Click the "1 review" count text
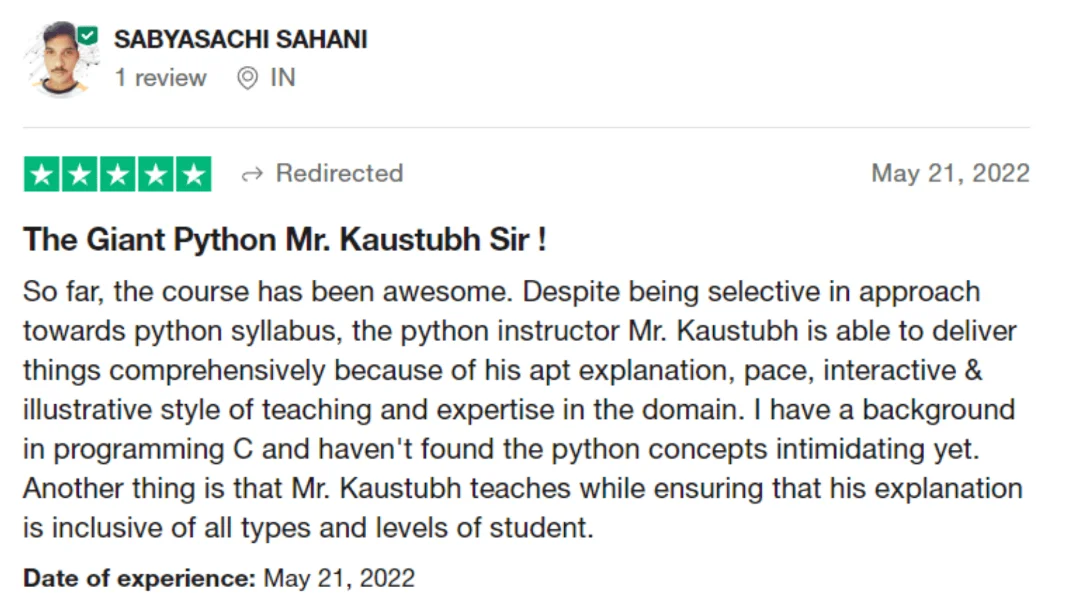Image resolution: width=1080 pixels, height=608 pixels. click(160, 78)
